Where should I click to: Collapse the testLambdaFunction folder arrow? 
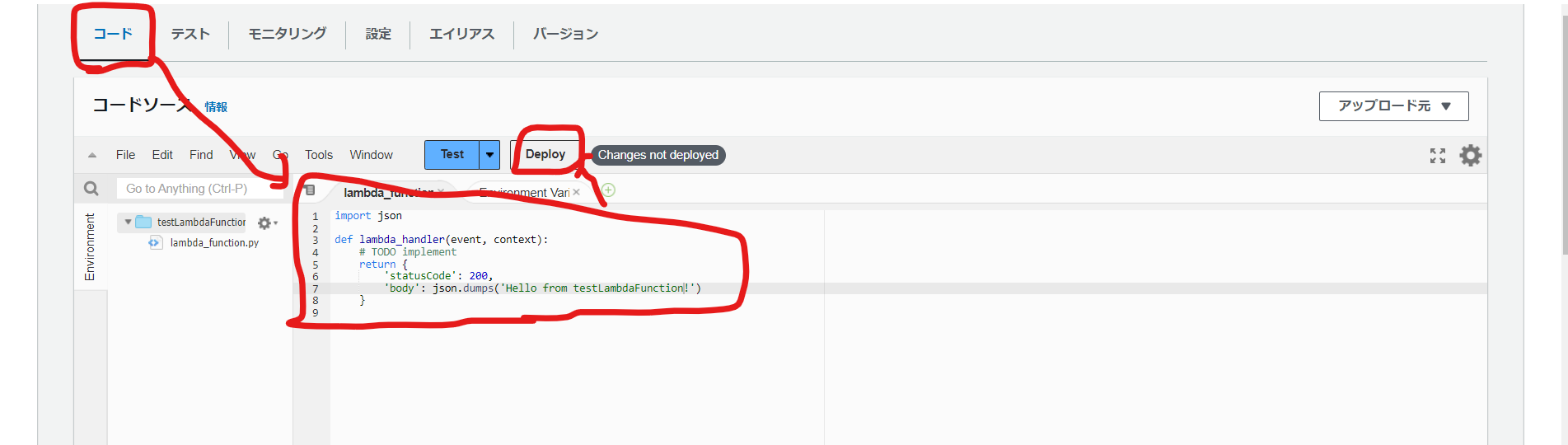point(128,222)
